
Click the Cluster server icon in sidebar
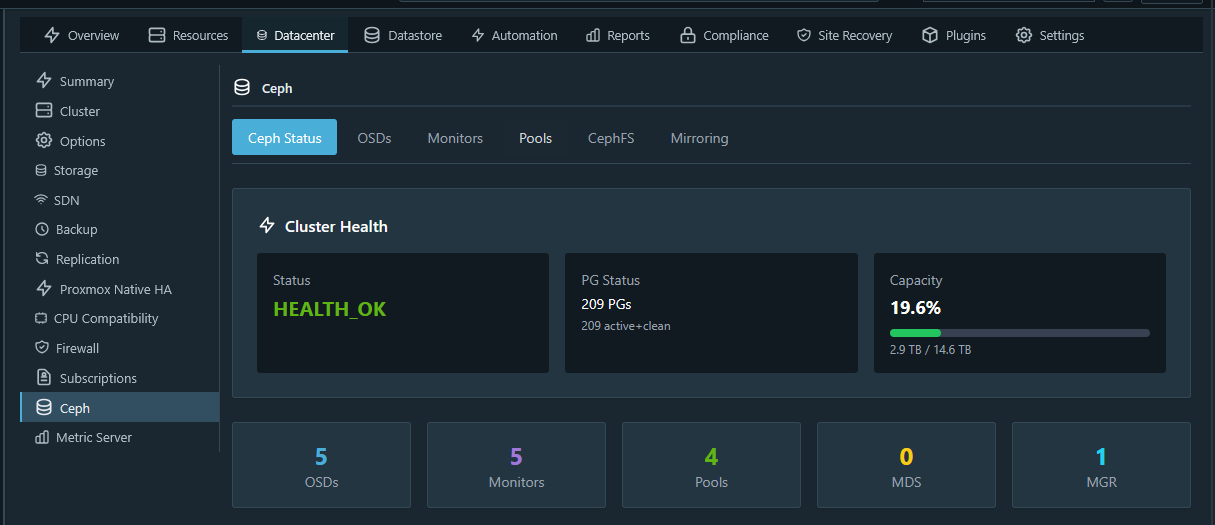click(44, 111)
